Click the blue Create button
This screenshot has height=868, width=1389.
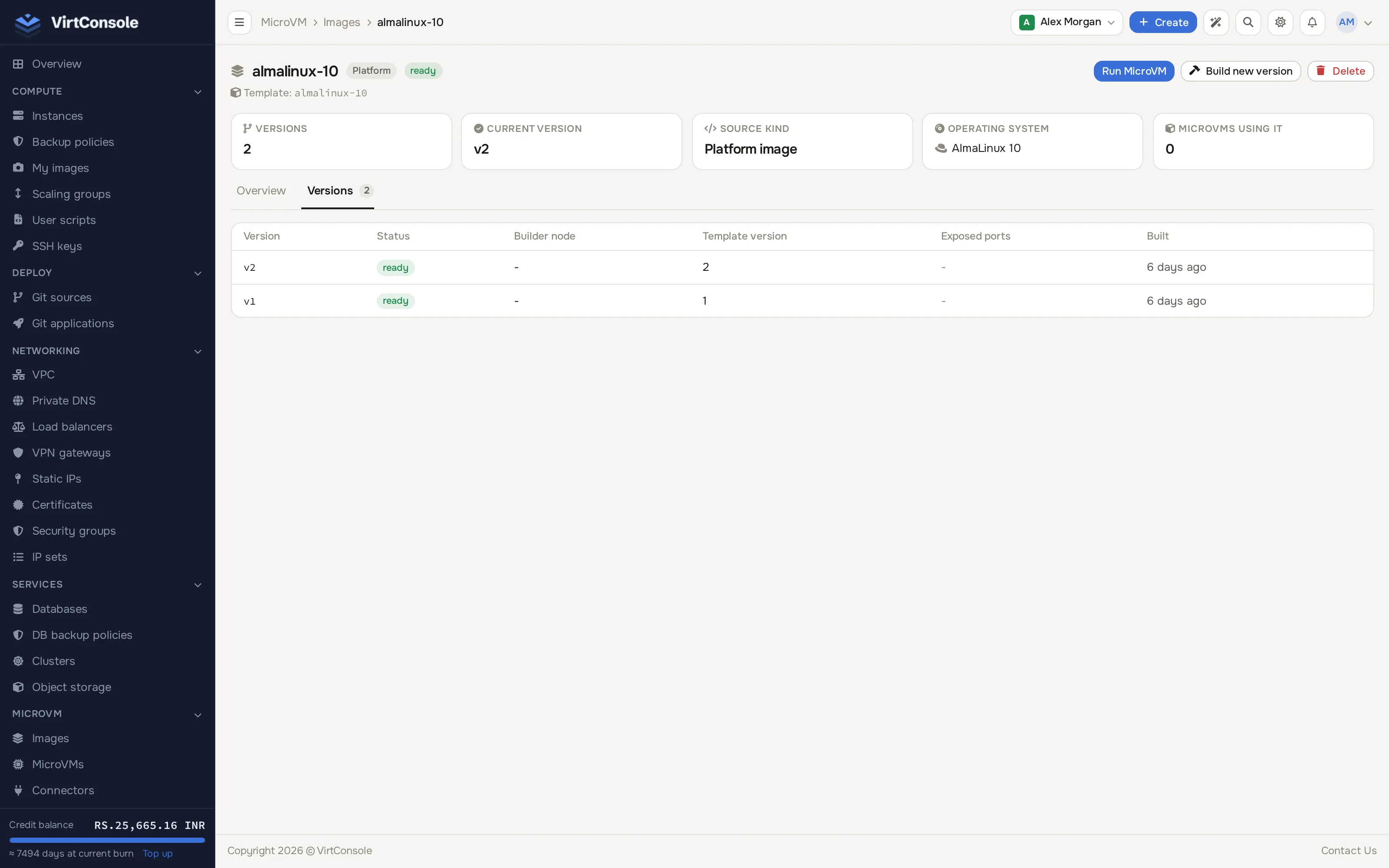(1163, 23)
